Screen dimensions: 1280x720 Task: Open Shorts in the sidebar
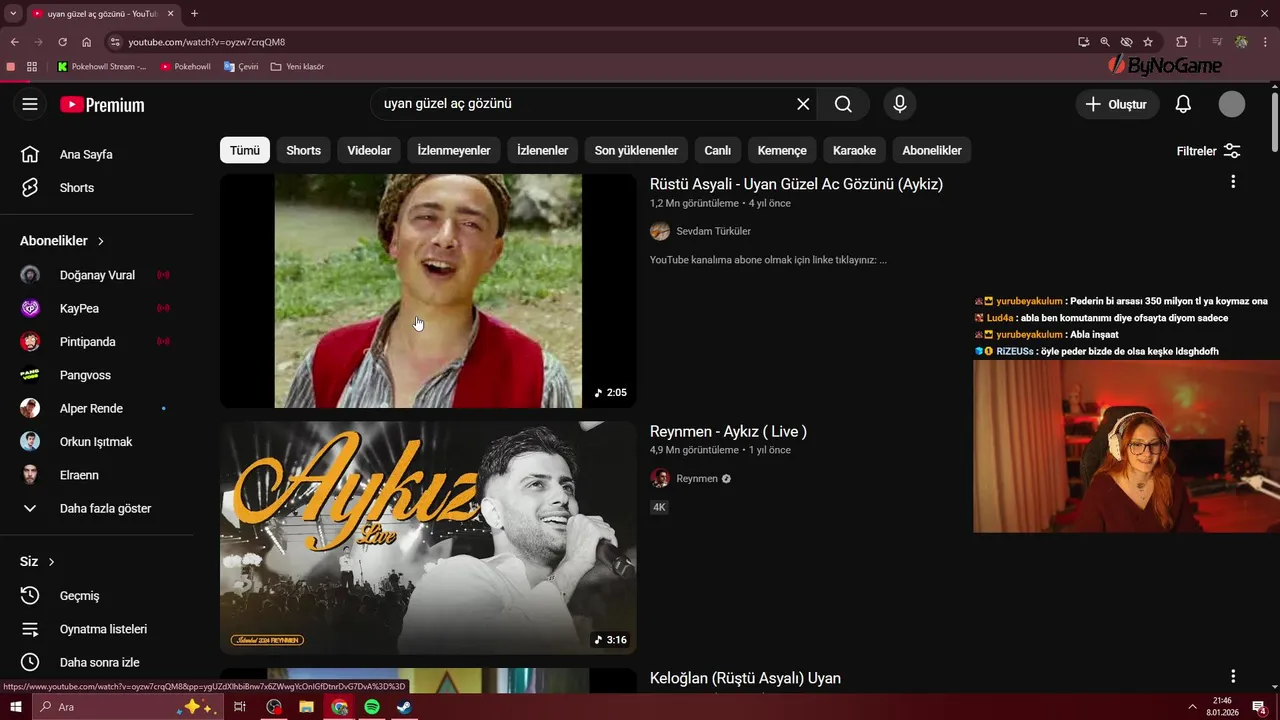(77, 188)
